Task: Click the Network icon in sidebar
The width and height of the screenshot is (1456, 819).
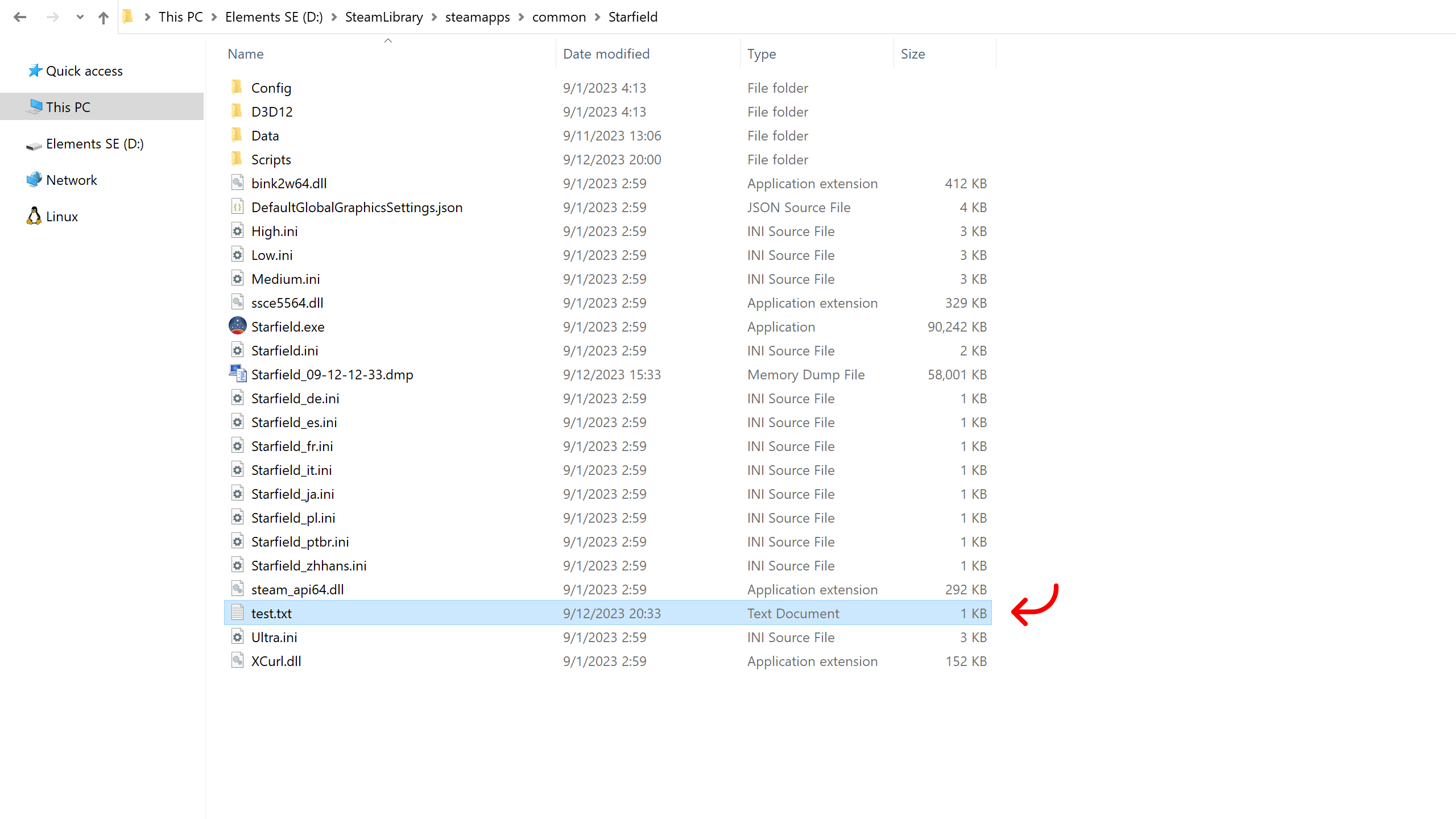Action: point(34,180)
